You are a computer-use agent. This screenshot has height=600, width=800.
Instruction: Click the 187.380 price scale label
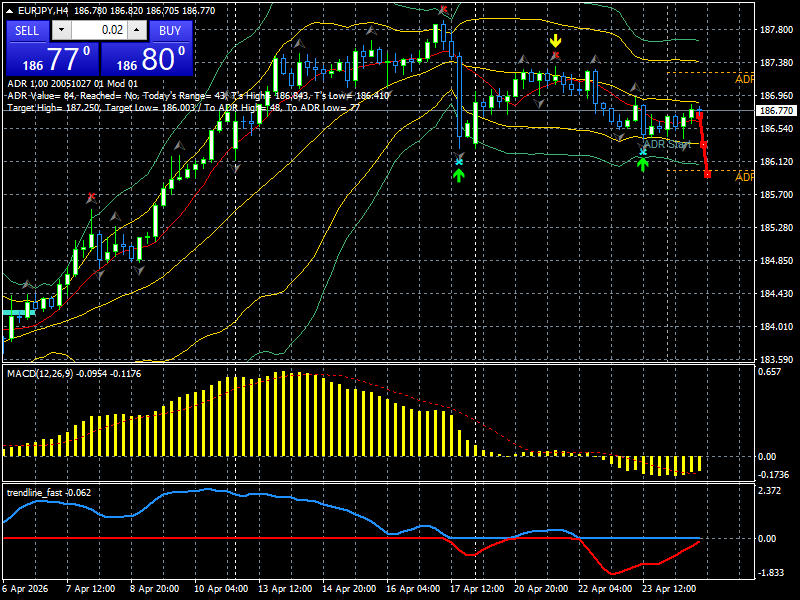(x=777, y=63)
